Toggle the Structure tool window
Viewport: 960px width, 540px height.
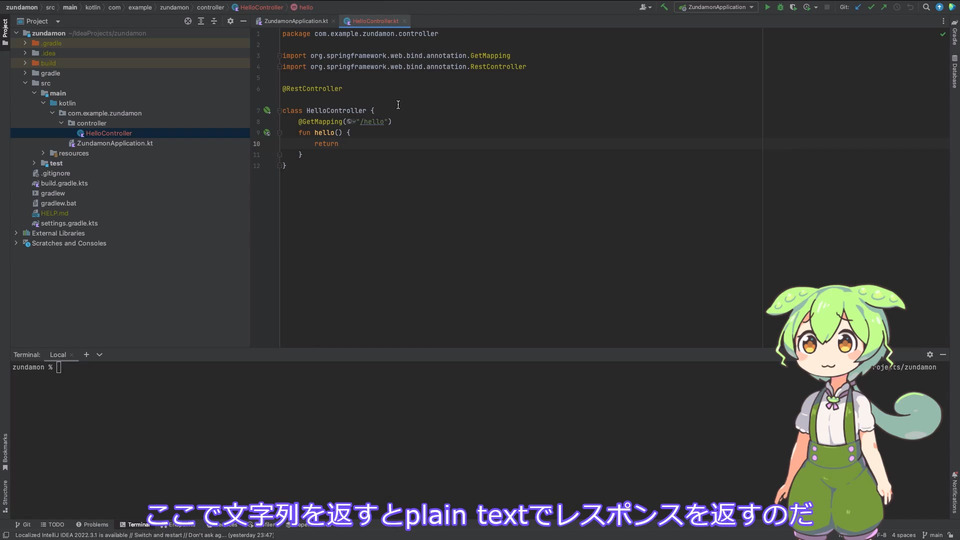click(x=5, y=492)
